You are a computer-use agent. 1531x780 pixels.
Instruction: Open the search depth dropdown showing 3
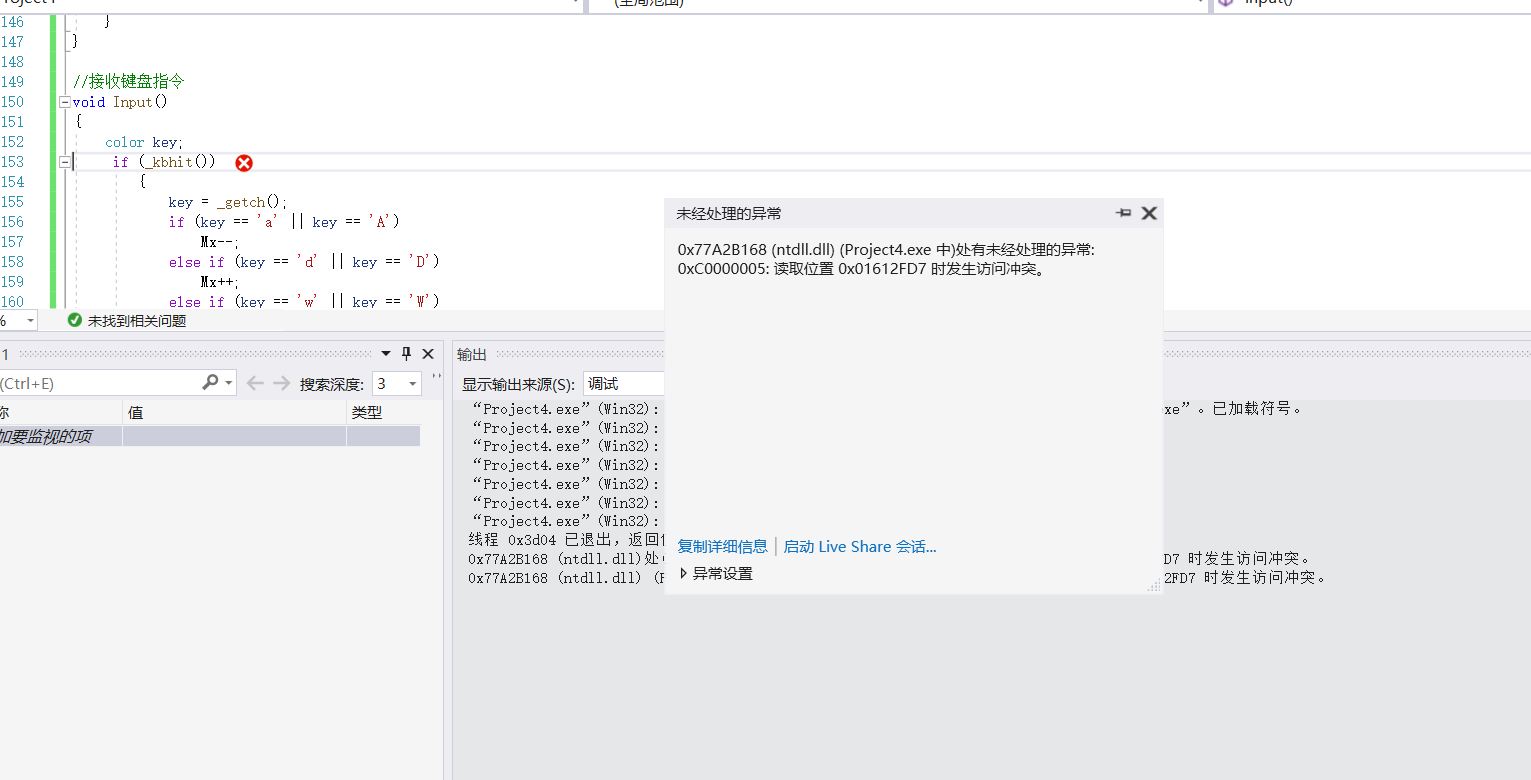point(397,383)
